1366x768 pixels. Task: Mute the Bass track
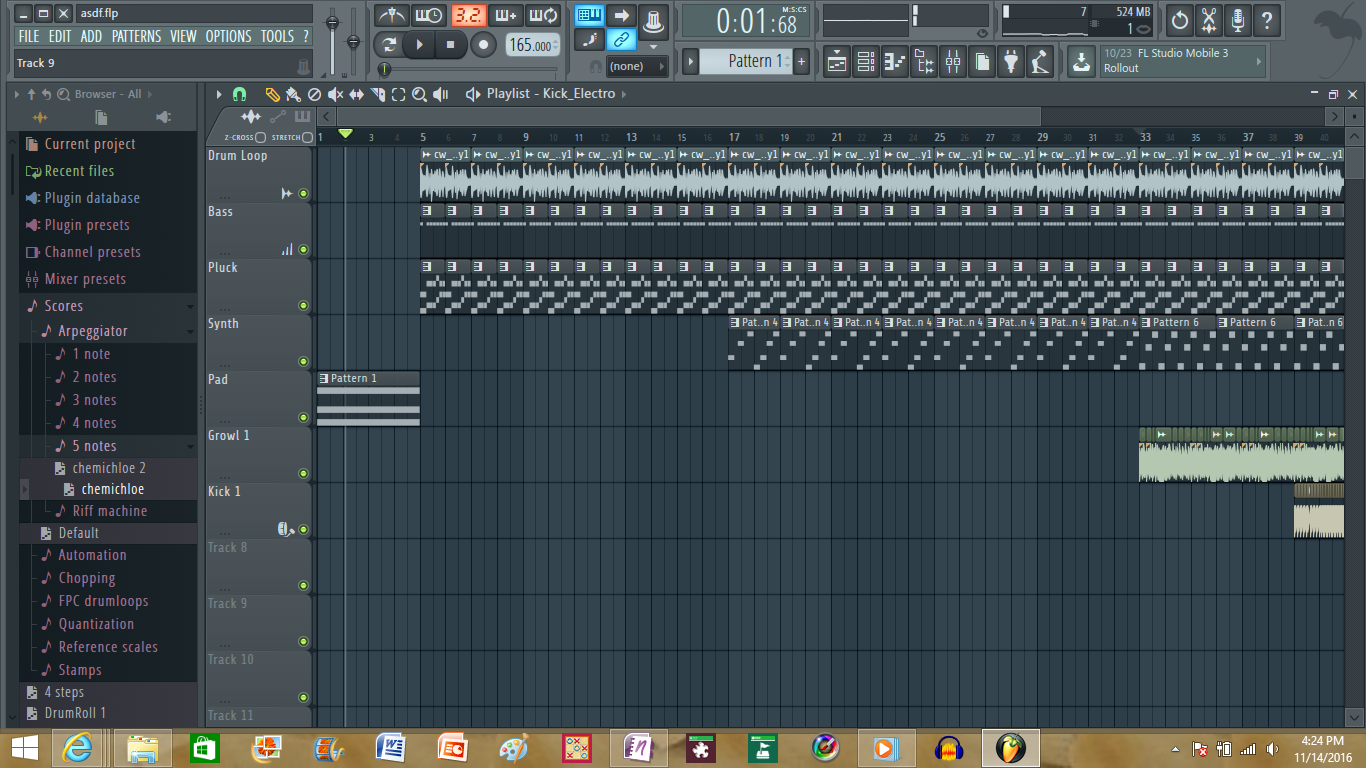(x=303, y=250)
